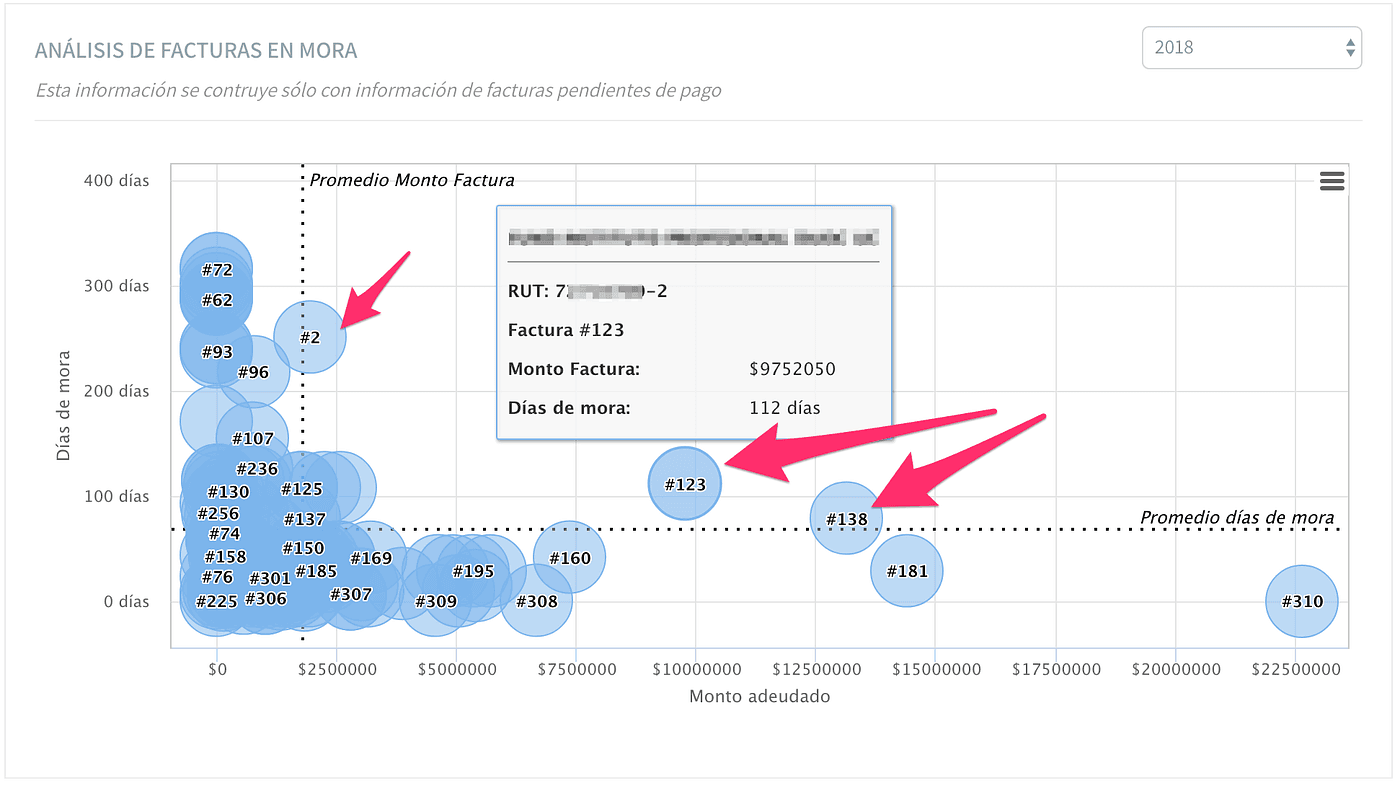Image resolution: width=1400 pixels, height=786 pixels.
Task: Select the bubble labeled #123
Action: pyautogui.click(x=685, y=483)
